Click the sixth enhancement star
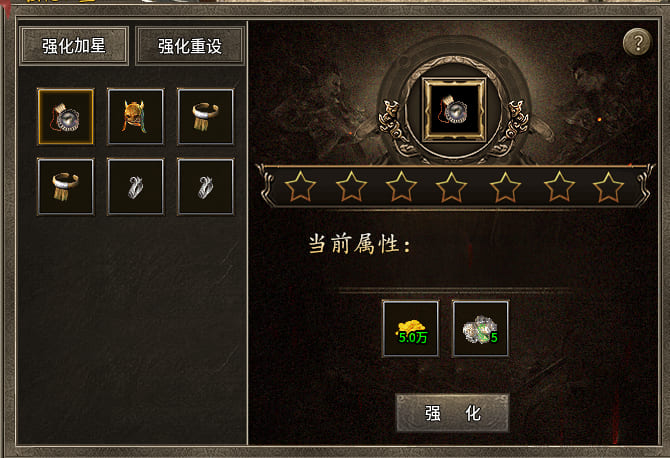This screenshot has height=458, width=670. (x=559, y=187)
